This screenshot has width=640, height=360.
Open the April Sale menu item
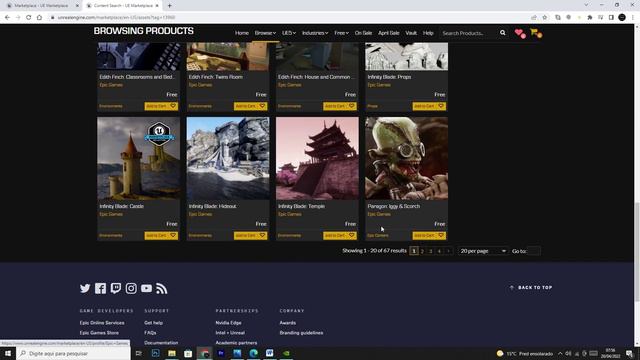[389, 33]
